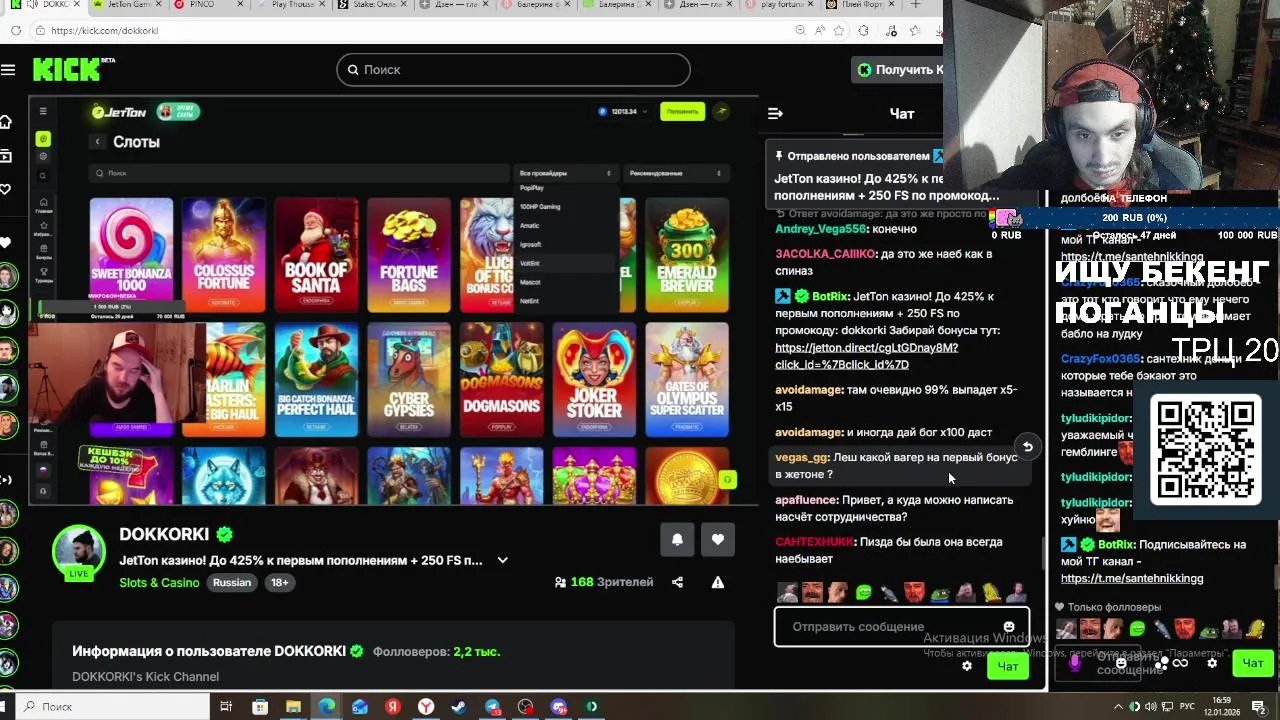This screenshot has height=720, width=1280.
Task: Insert the green smiley emote in chat
Action: 864,594
